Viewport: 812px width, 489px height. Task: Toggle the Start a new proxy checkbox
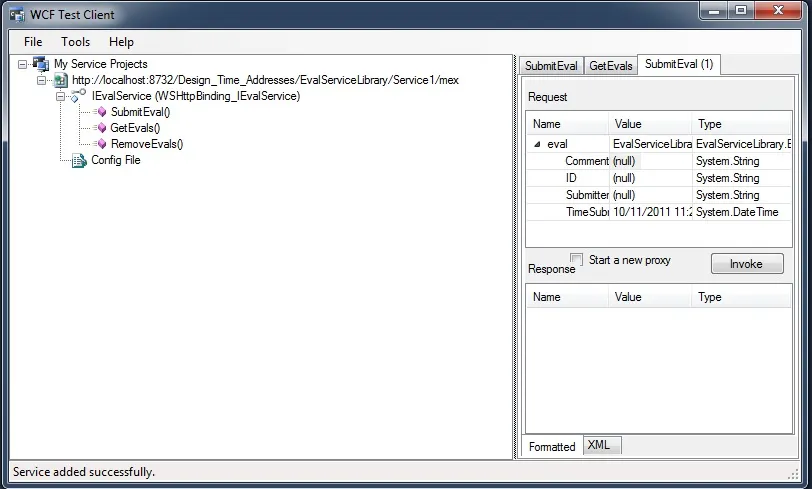576,259
